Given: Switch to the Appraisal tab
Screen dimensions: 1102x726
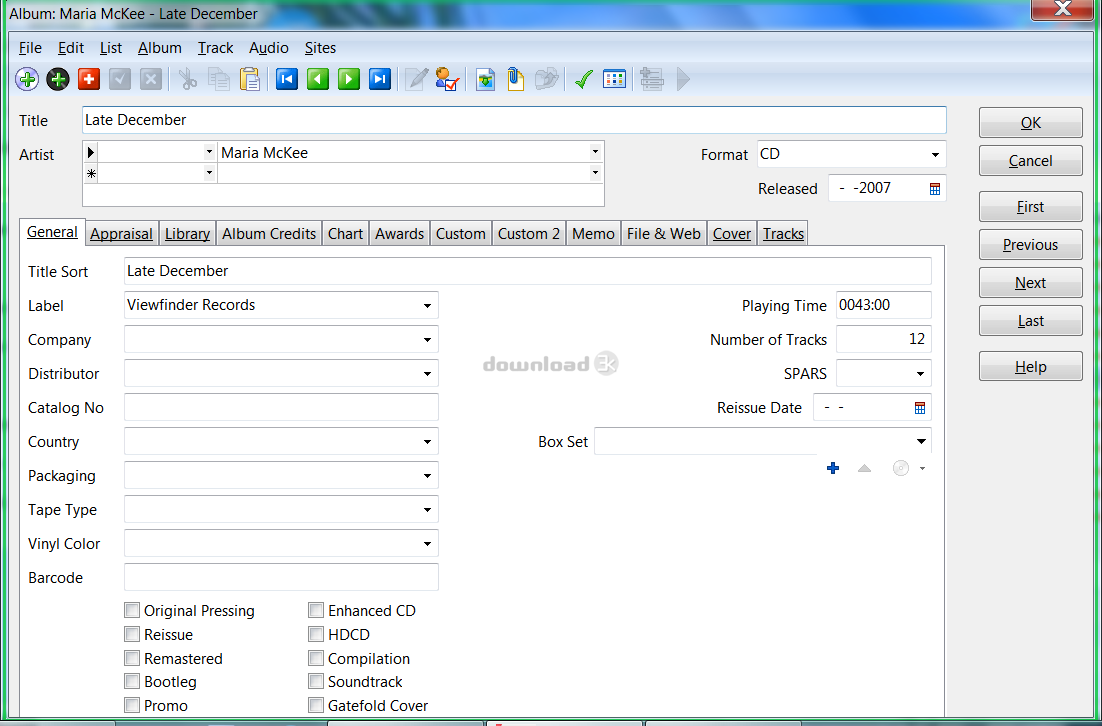Looking at the screenshot, I should (122, 234).
